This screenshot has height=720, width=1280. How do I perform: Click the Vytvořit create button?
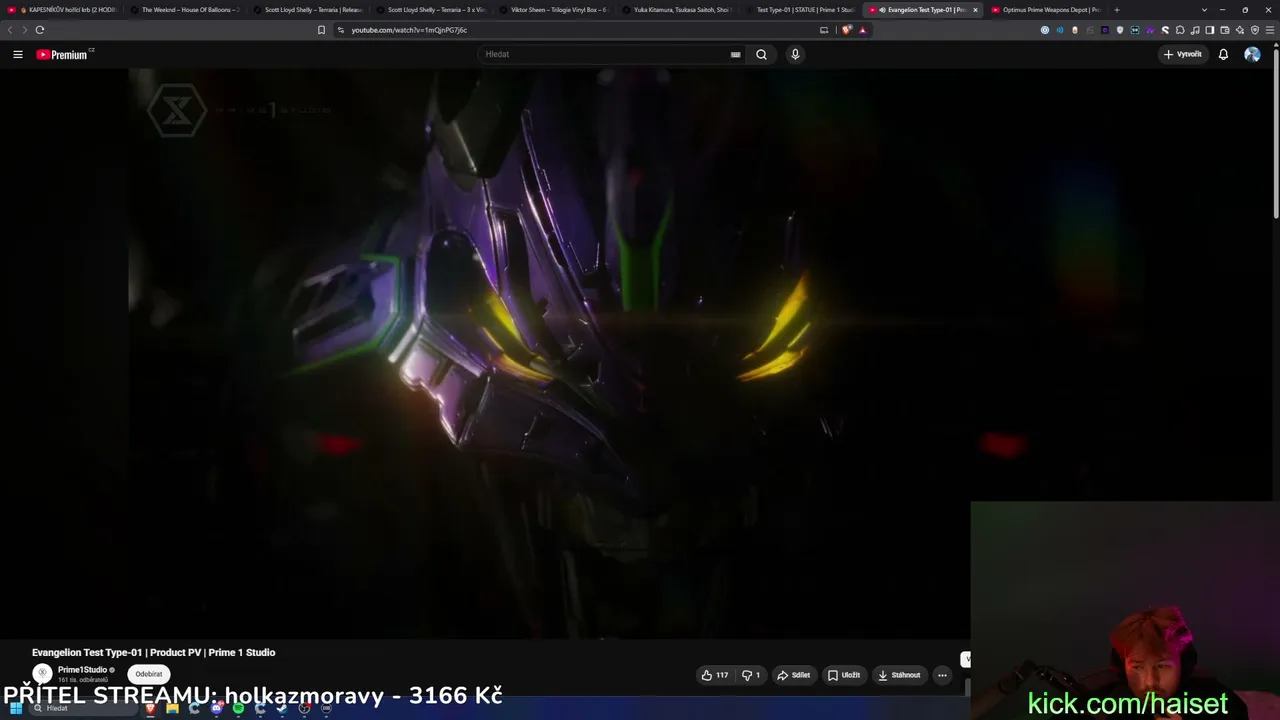tap(1182, 54)
